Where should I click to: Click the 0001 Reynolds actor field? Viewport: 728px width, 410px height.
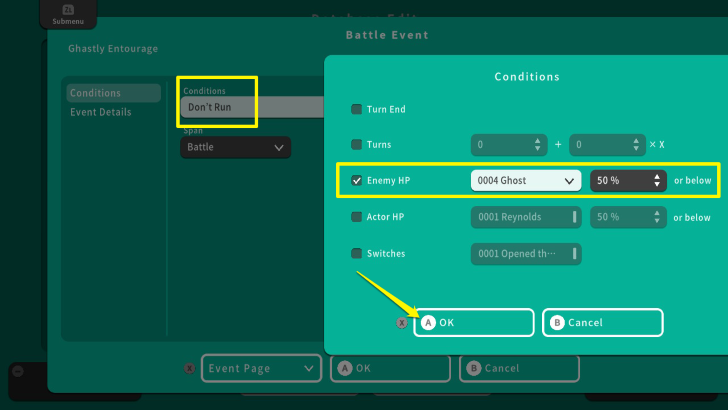point(524,217)
